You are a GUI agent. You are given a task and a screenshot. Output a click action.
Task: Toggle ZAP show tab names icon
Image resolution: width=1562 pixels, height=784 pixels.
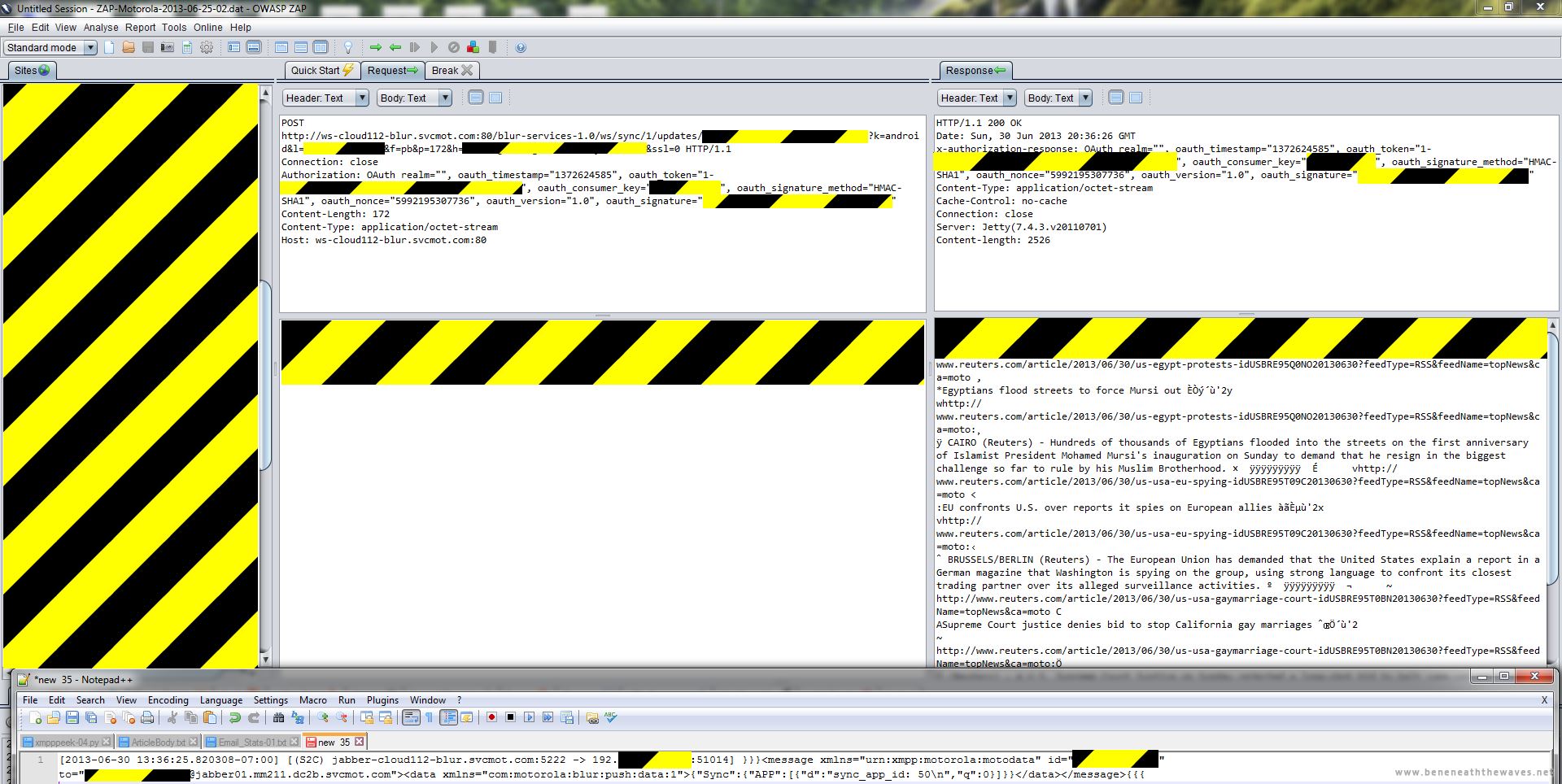pyautogui.click(x=234, y=47)
